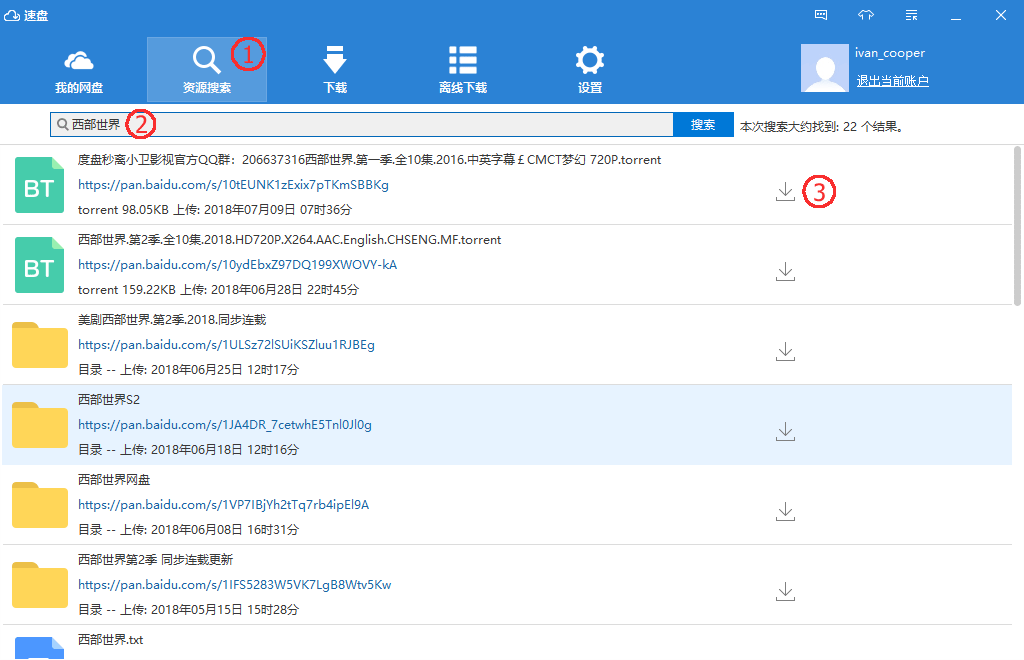
Task: Click the 搜索 search button
Action: pyautogui.click(x=703, y=125)
